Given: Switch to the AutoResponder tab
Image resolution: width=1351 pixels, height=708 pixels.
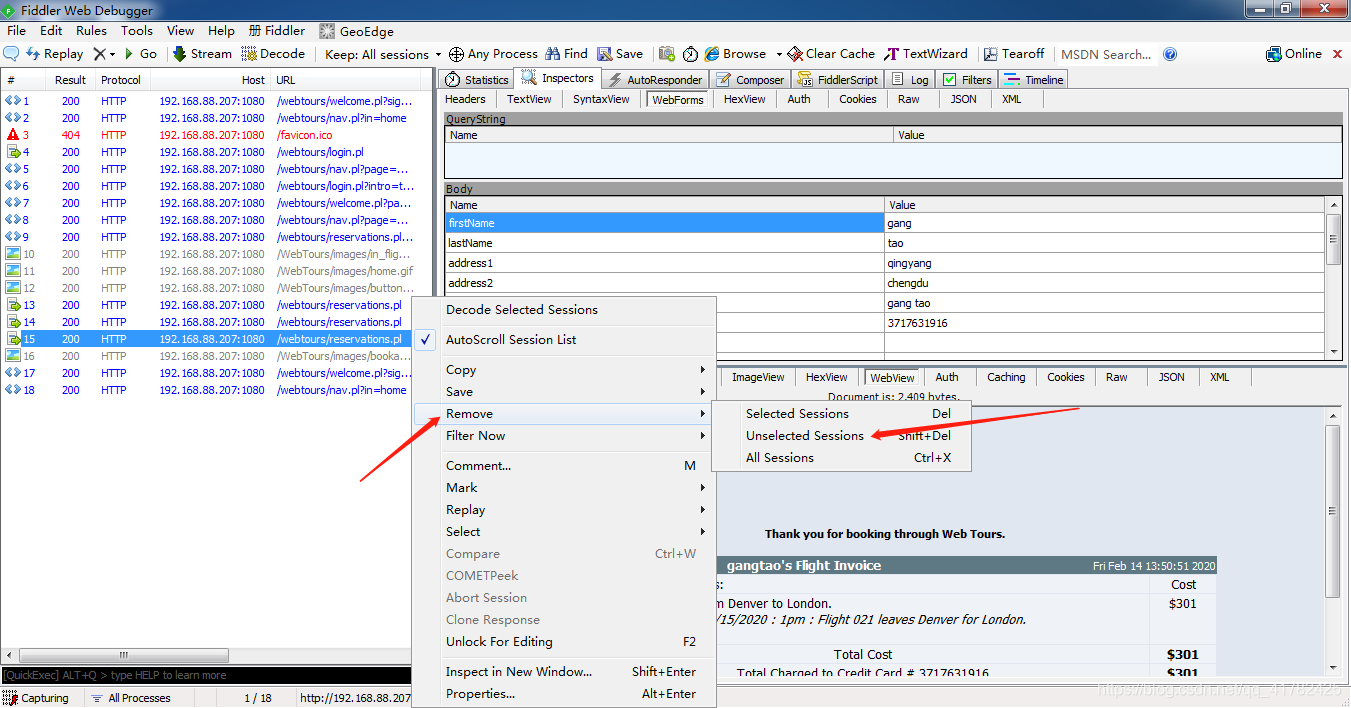Looking at the screenshot, I should [654, 79].
